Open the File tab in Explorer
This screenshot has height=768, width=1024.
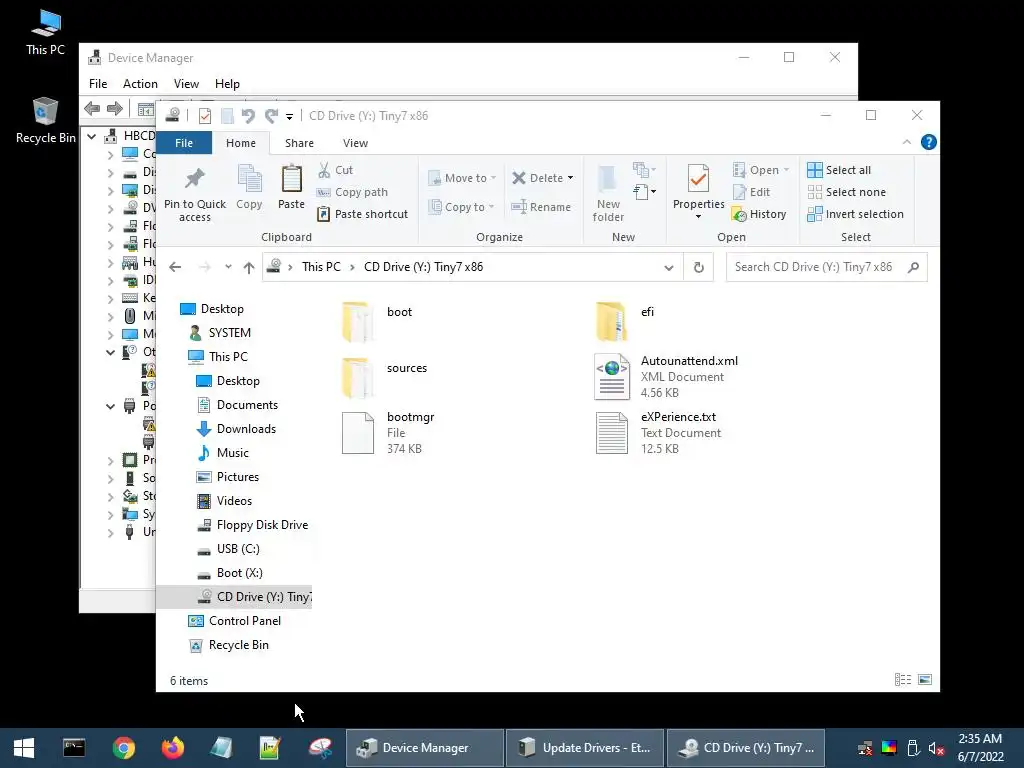[184, 143]
